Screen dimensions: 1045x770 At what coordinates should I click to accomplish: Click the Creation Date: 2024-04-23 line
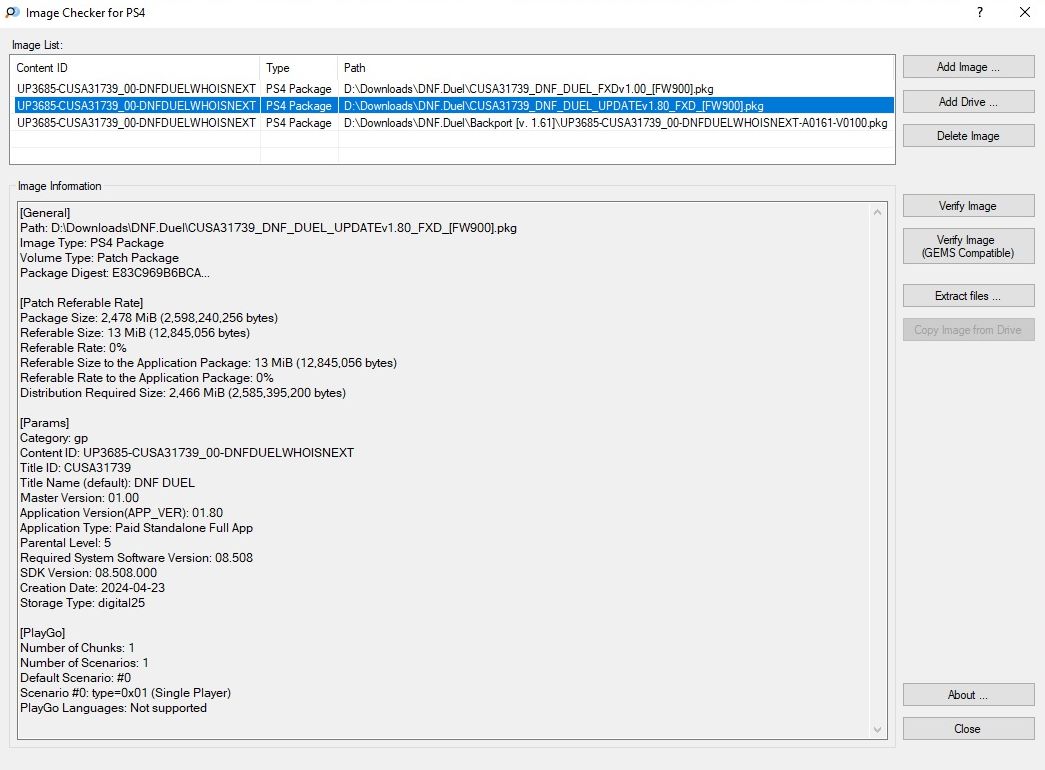(x=93, y=588)
